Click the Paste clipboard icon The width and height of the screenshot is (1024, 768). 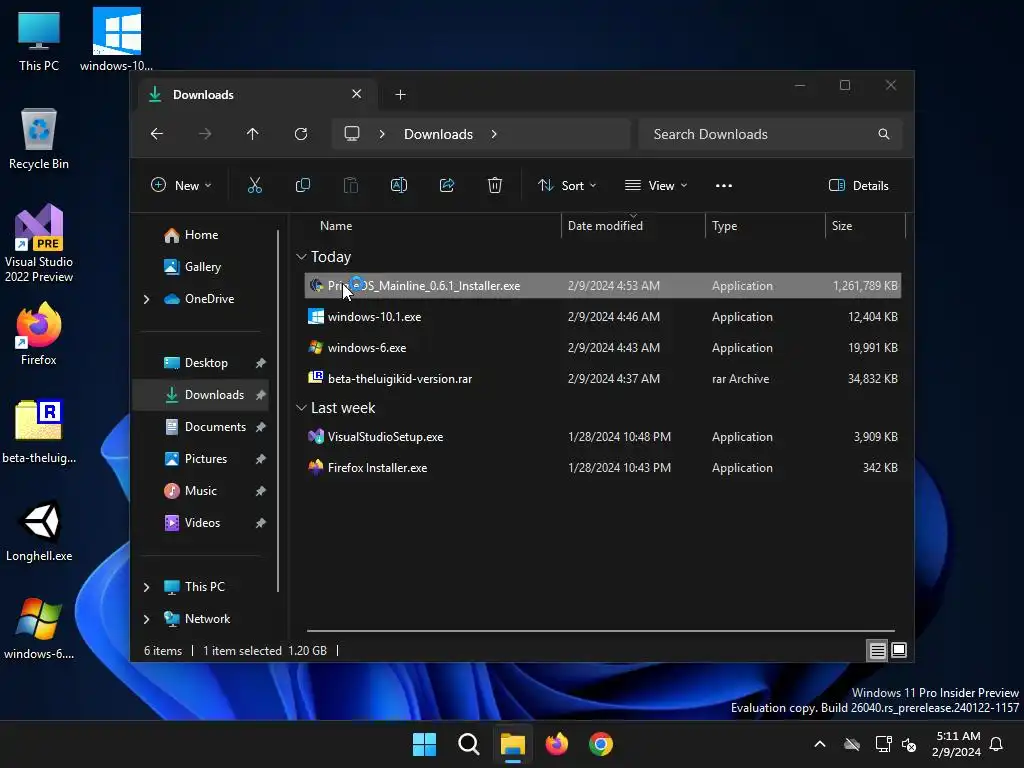point(351,185)
